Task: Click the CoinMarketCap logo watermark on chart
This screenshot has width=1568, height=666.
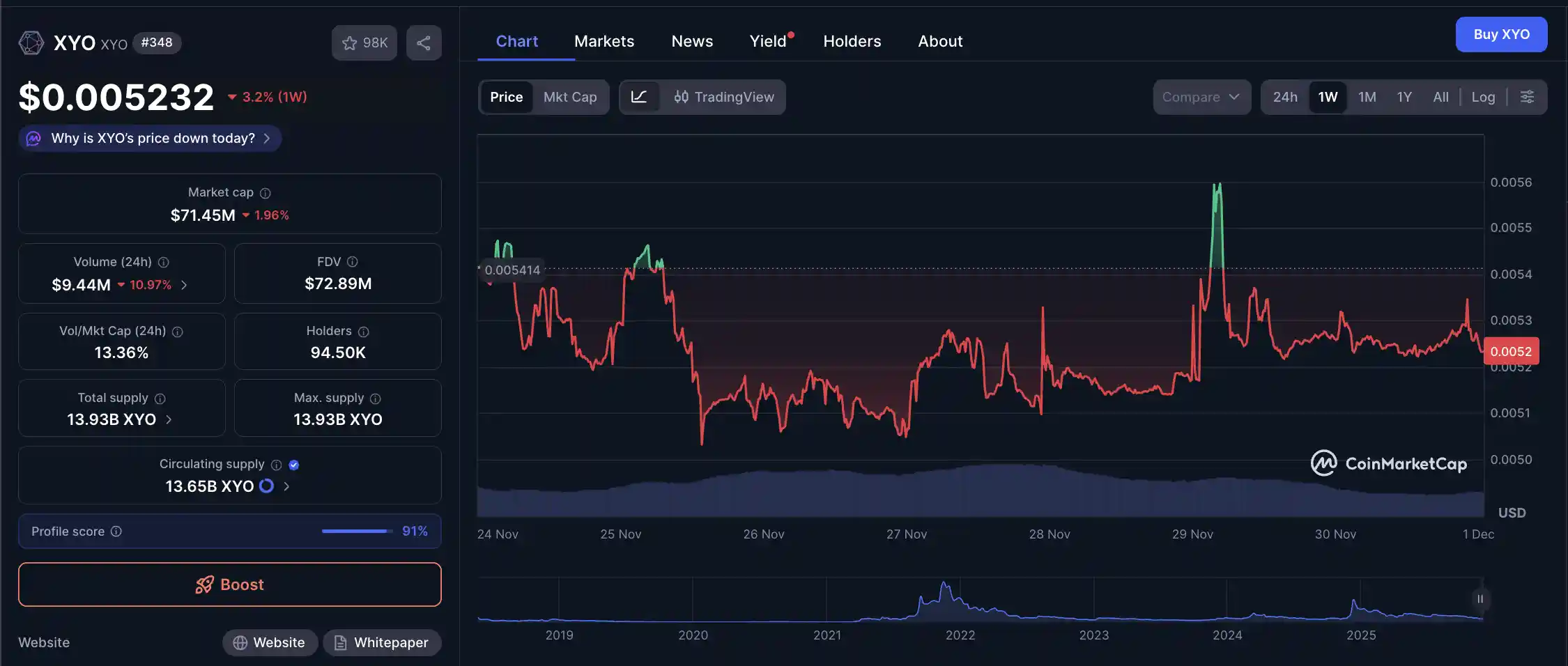Action: (1389, 463)
